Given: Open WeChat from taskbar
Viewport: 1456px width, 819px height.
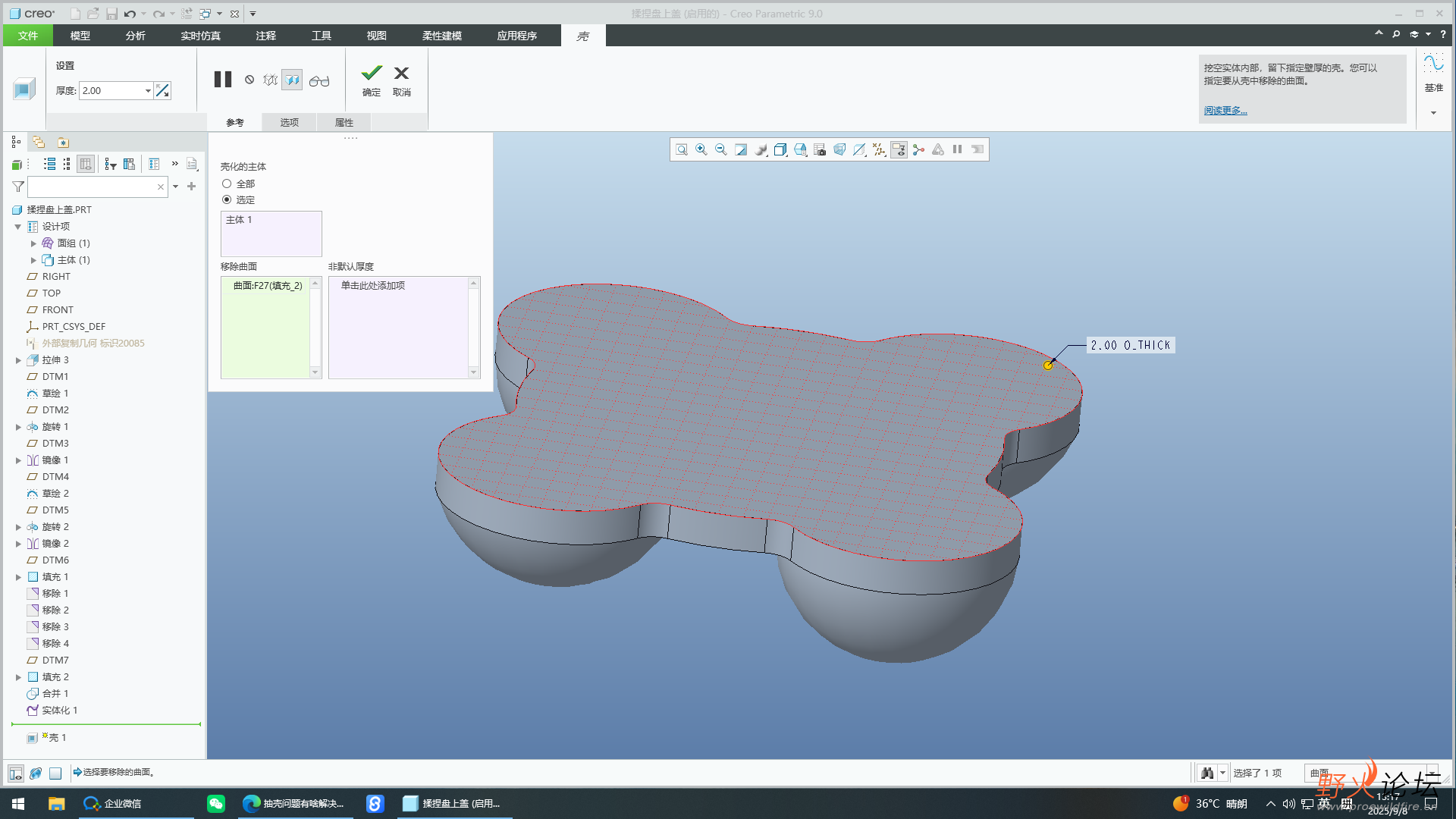Looking at the screenshot, I should pyautogui.click(x=216, y=804).
